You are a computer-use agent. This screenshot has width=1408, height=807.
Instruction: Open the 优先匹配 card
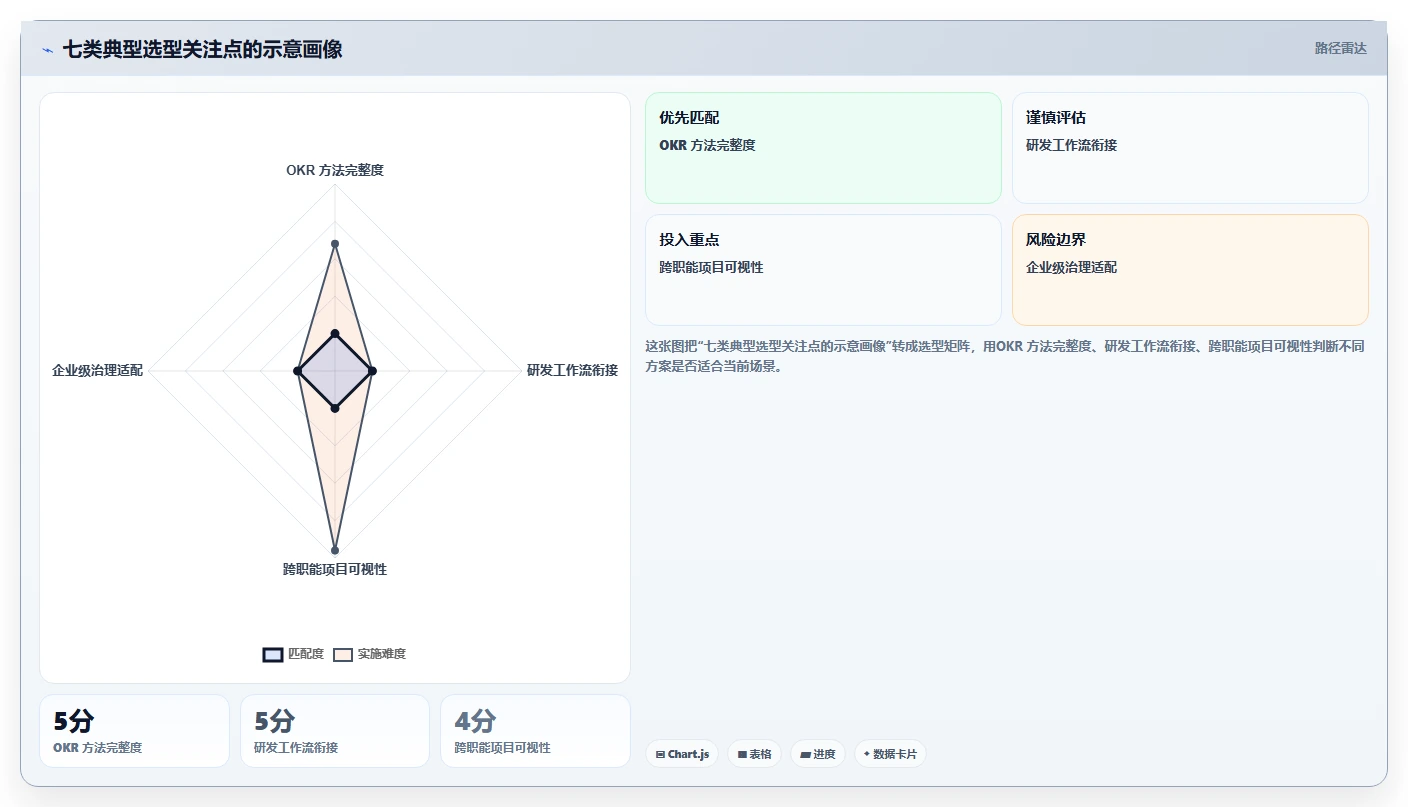click(x=823, y=148)
